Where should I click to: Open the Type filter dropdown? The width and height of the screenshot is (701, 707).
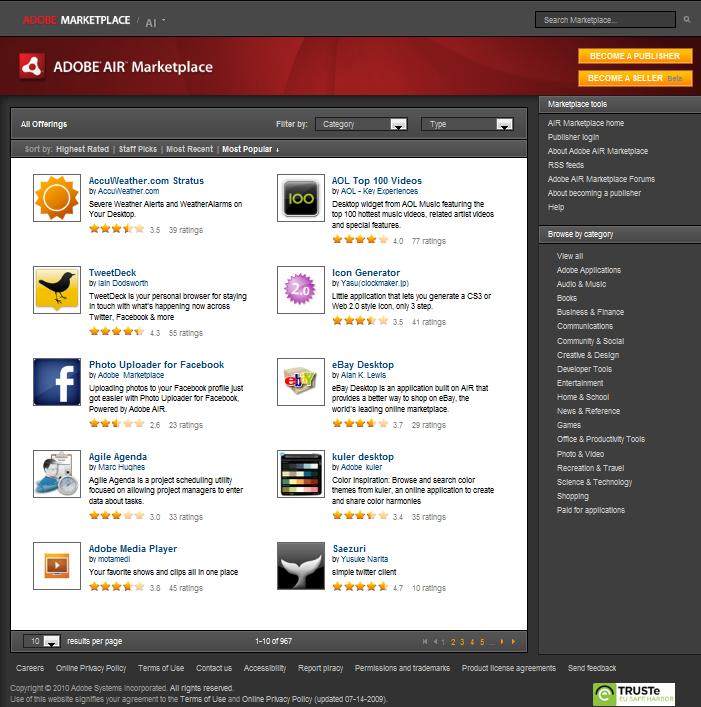pyautogui.click(x=467, y=124)
